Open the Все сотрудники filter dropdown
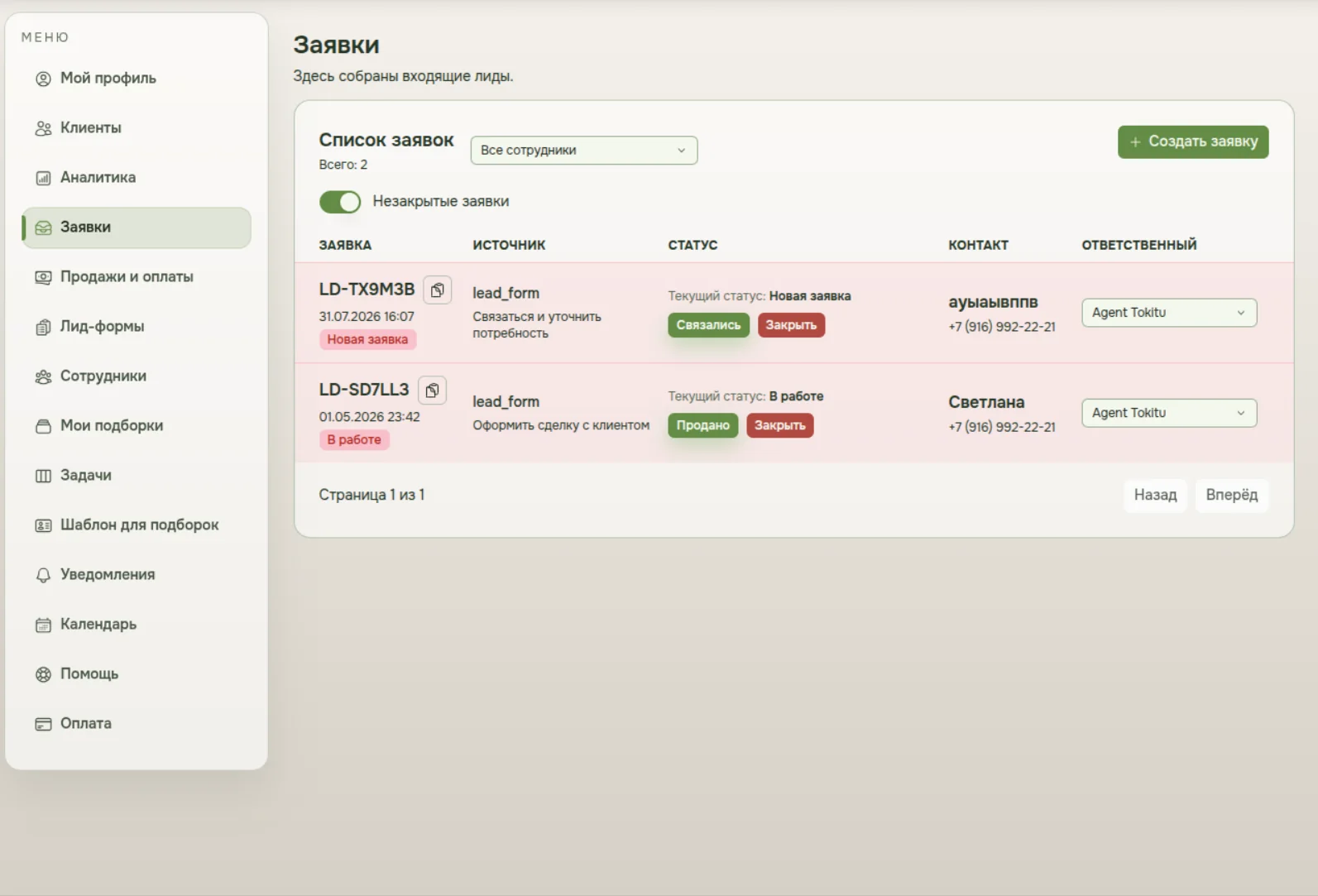The height and width of the screenshot is (896, 1318). click(584, 151)
